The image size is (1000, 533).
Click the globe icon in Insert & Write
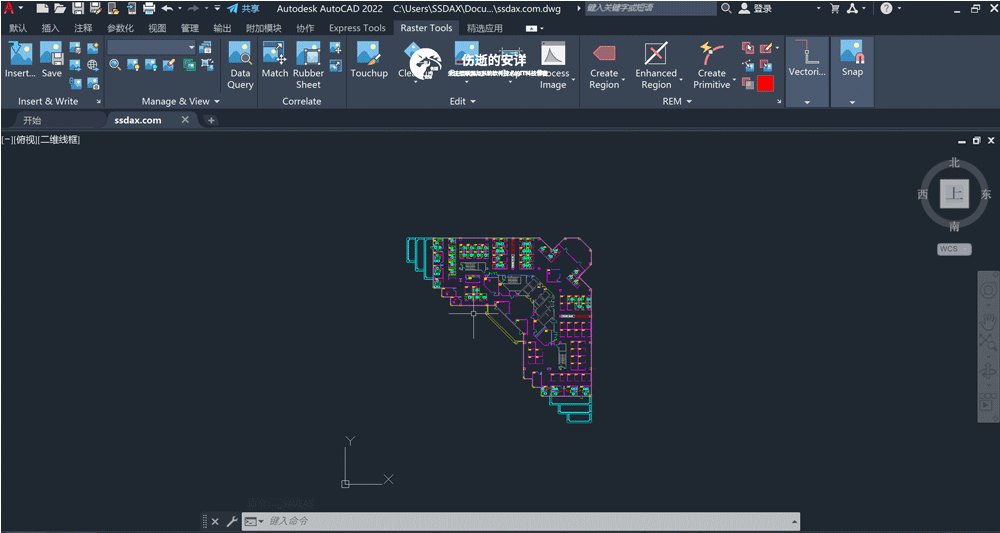[x=92, y=65]
